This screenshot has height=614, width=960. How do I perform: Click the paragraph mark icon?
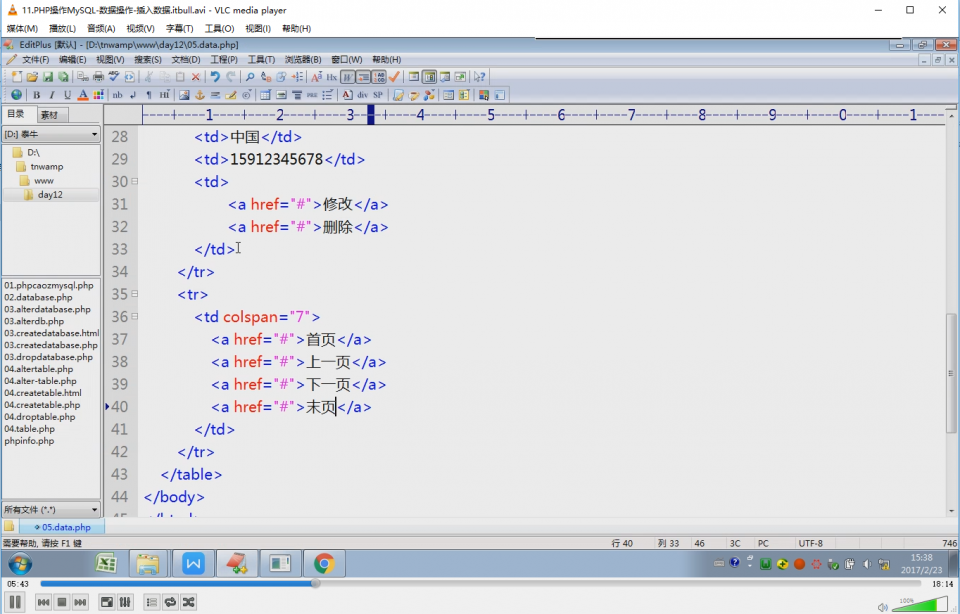pyautogui.click(x=149, y=95)
